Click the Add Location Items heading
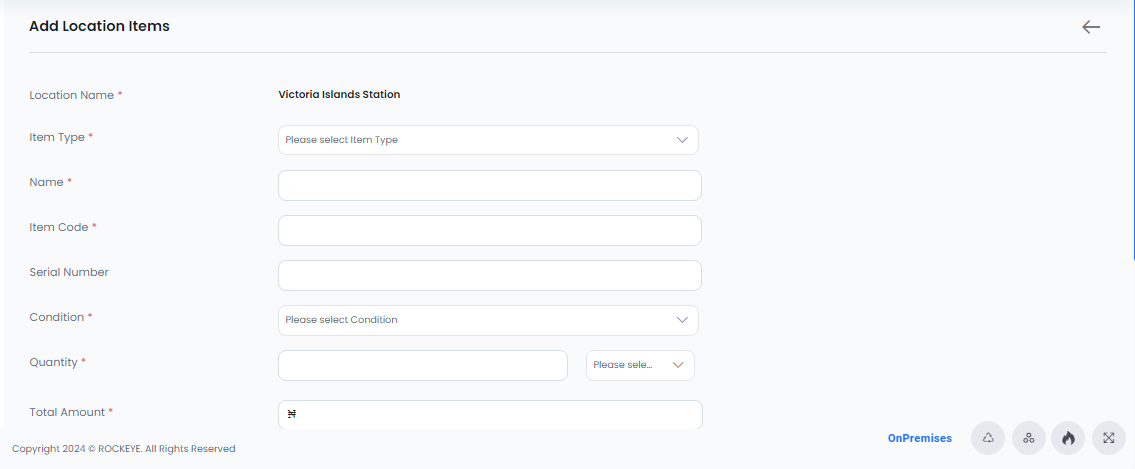 [x=99, y=26]
